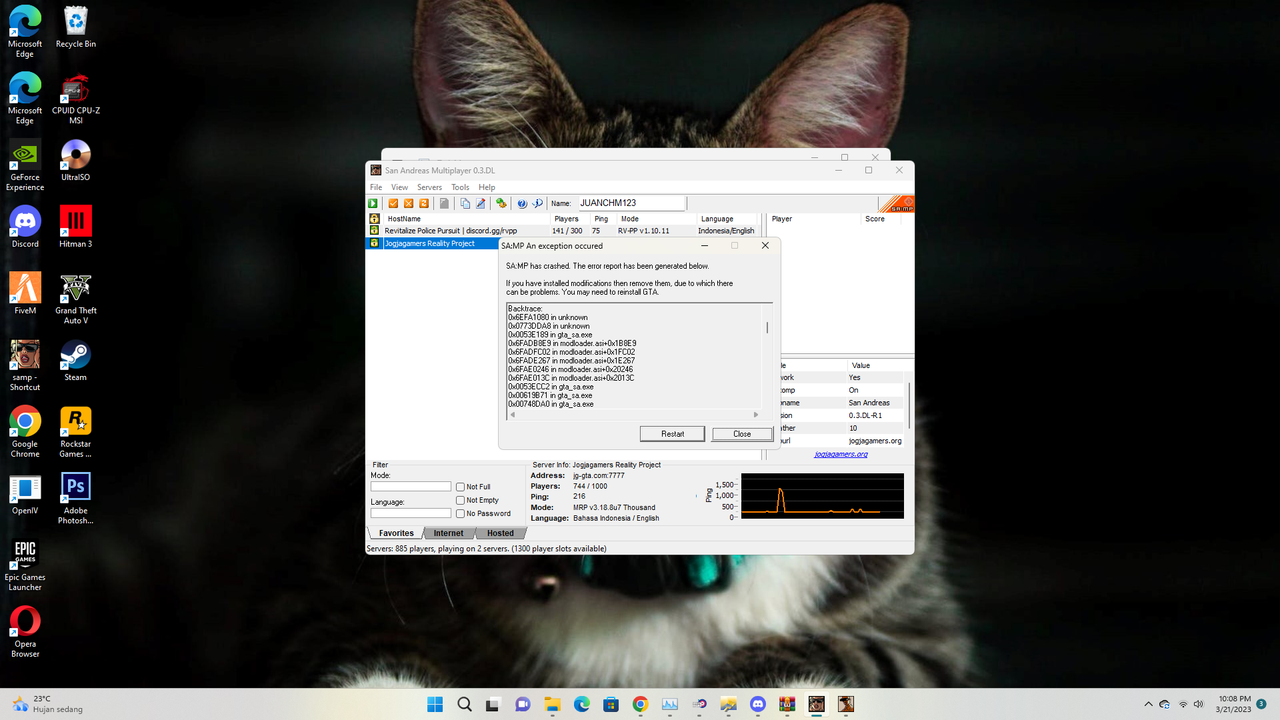Open Adobe Photoshop desktop shortcut
1280x720 pixels.
click(x=76, y=499)
